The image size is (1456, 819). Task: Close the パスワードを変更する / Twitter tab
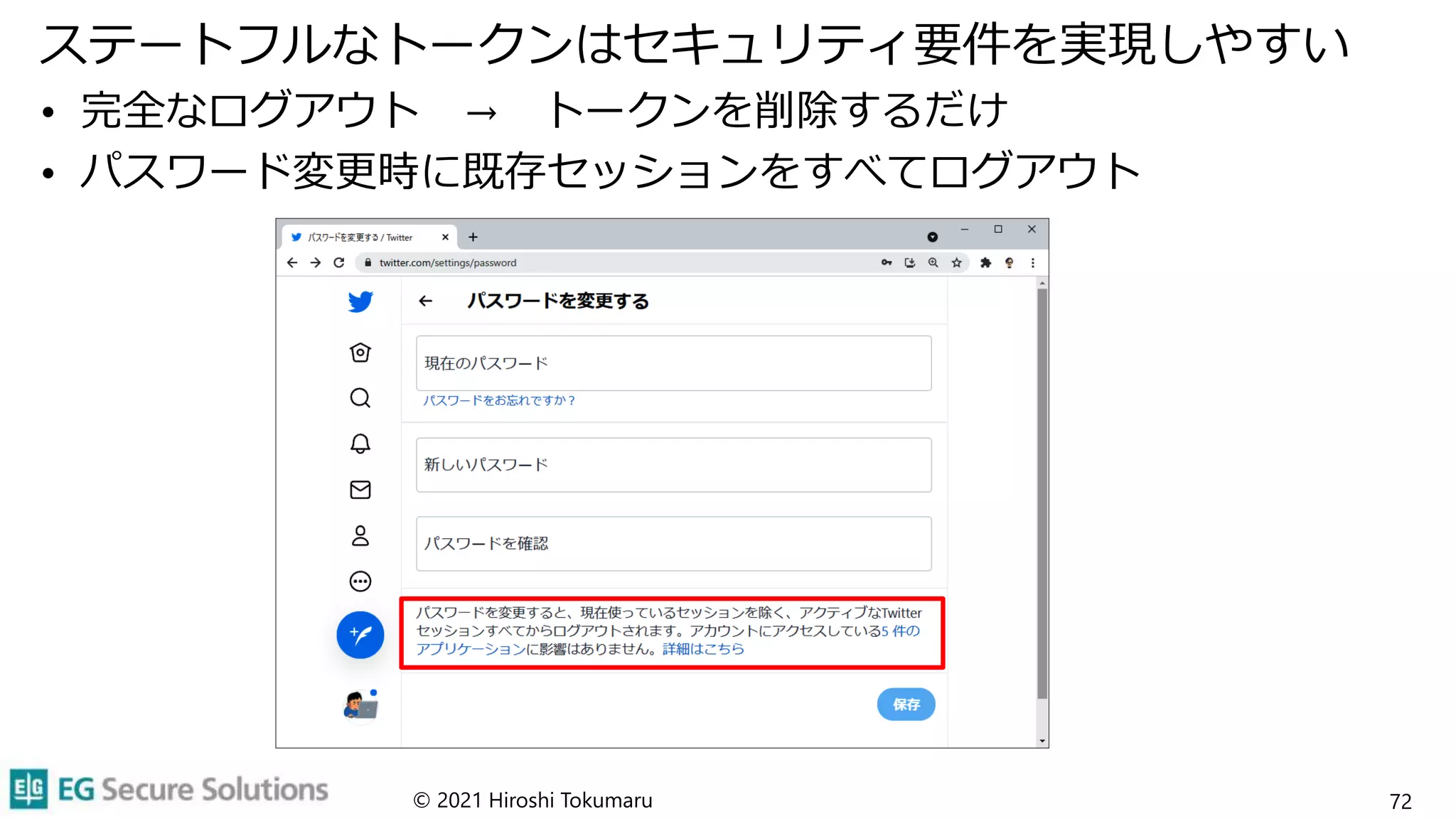445,237
